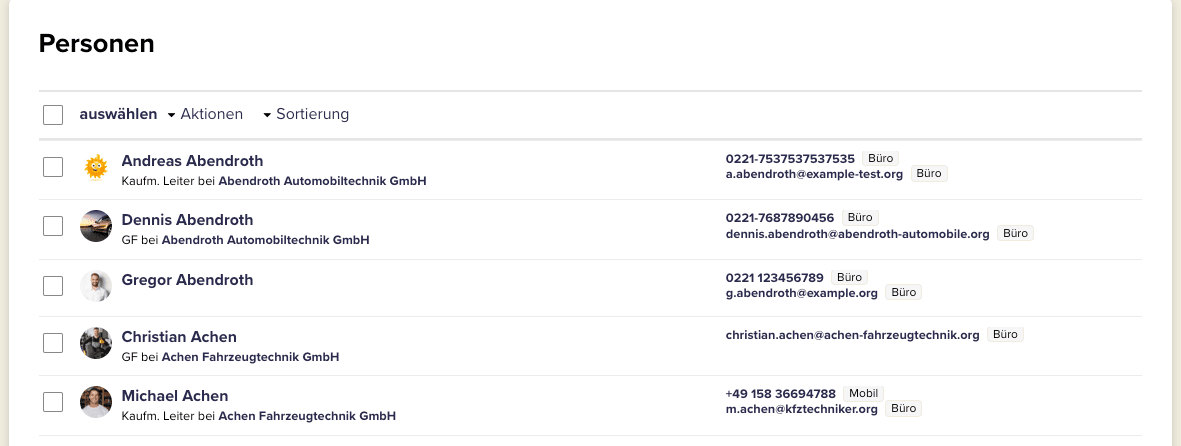The height and width of the screenshot is (446, 1181).
Task: Click phone number 0221-7687890456
Action: pyautogui.click(x=780, y=218)
